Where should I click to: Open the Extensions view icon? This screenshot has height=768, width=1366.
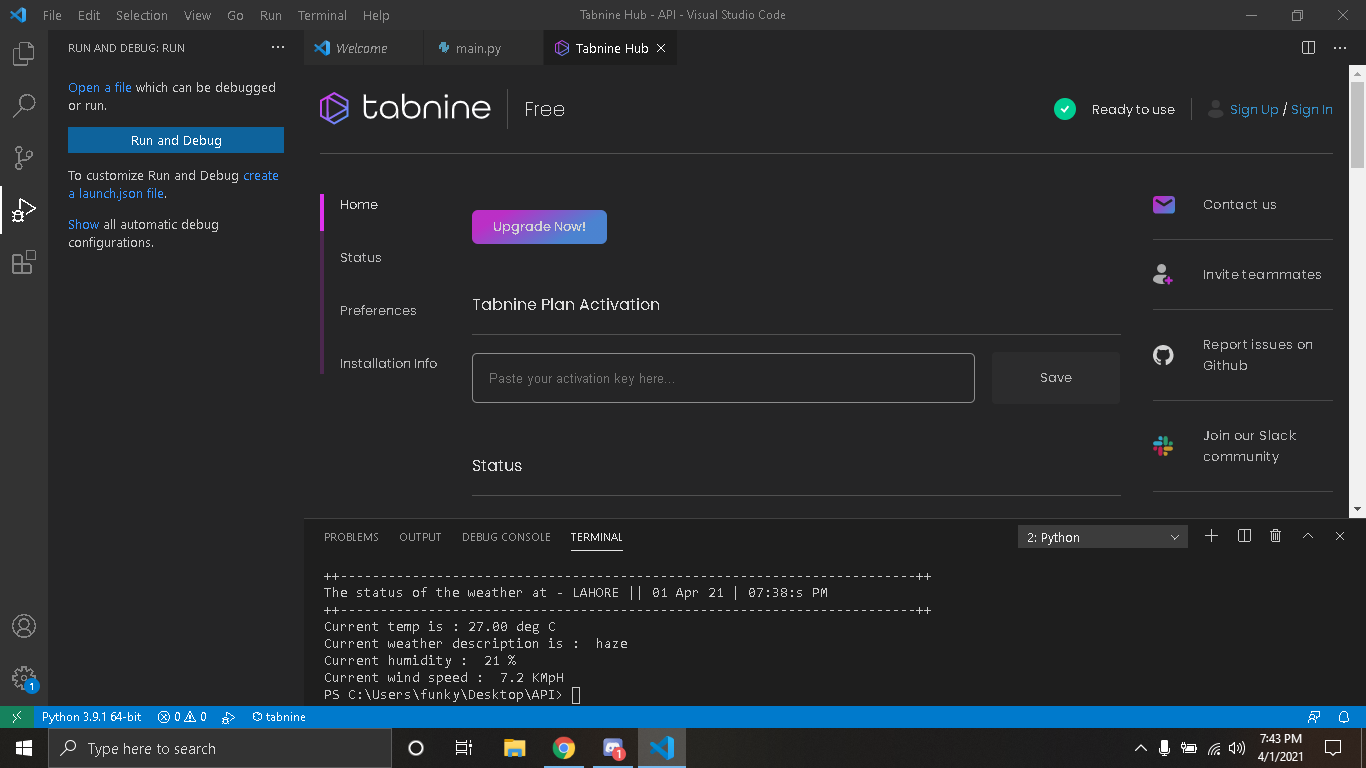(x=24, y=262)
